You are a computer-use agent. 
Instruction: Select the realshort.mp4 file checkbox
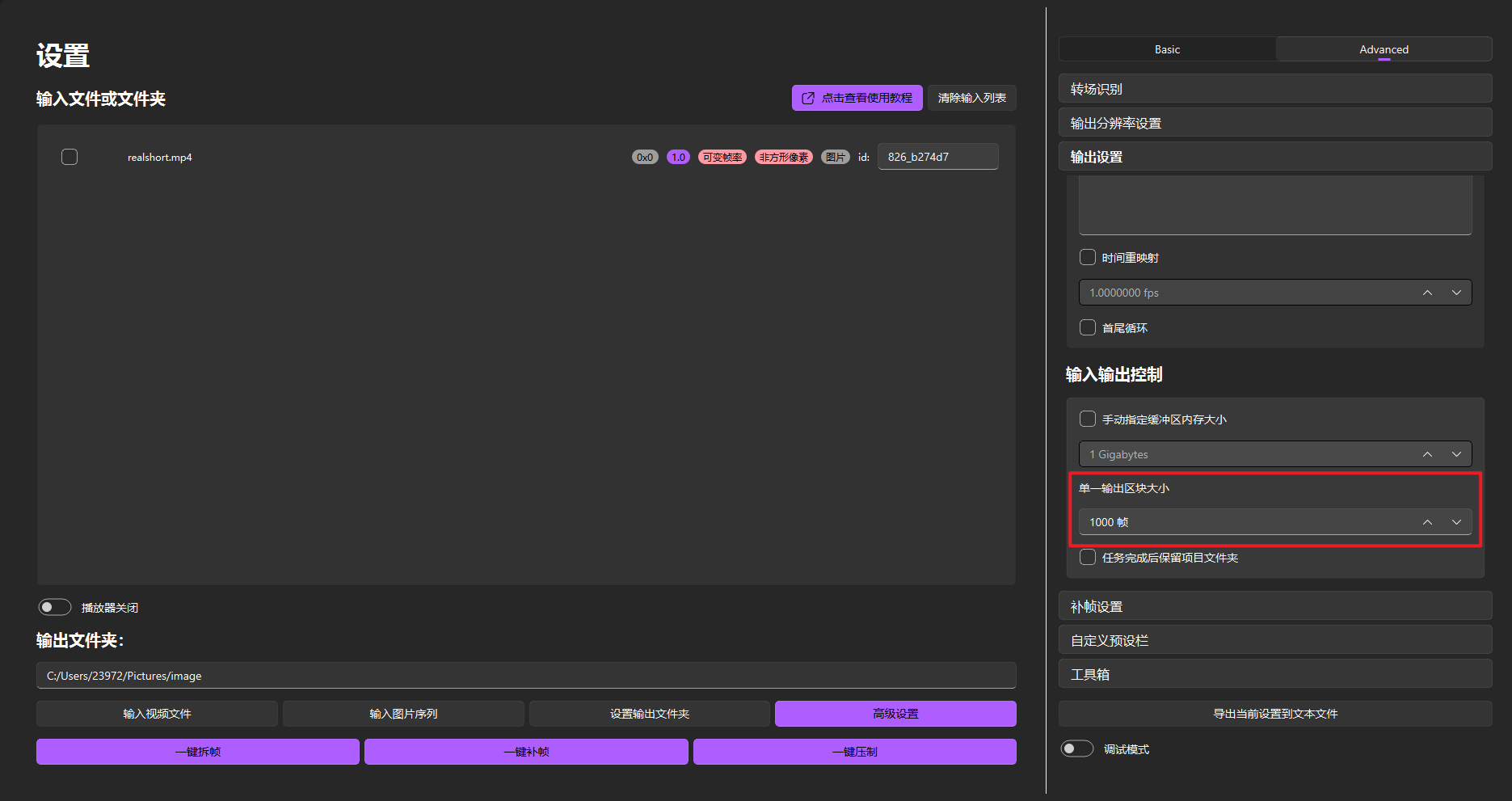click(x=69, y=157)
